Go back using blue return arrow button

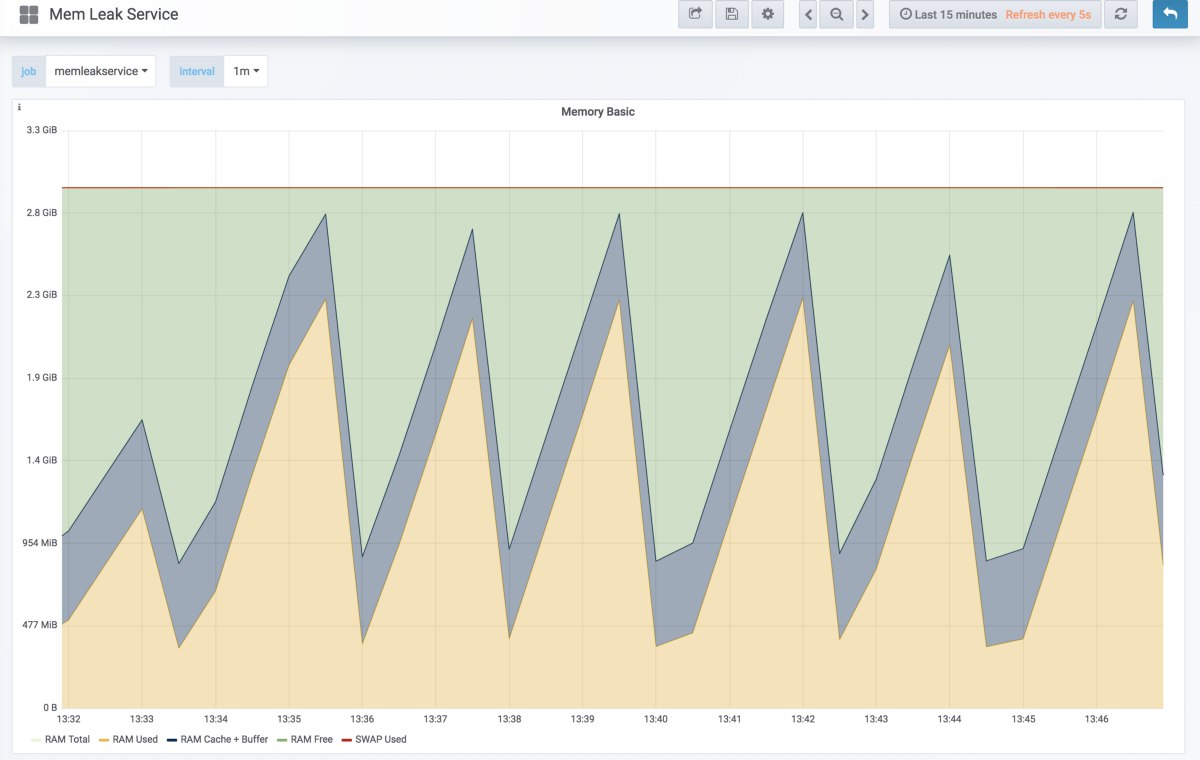[x=1170, y=14]
